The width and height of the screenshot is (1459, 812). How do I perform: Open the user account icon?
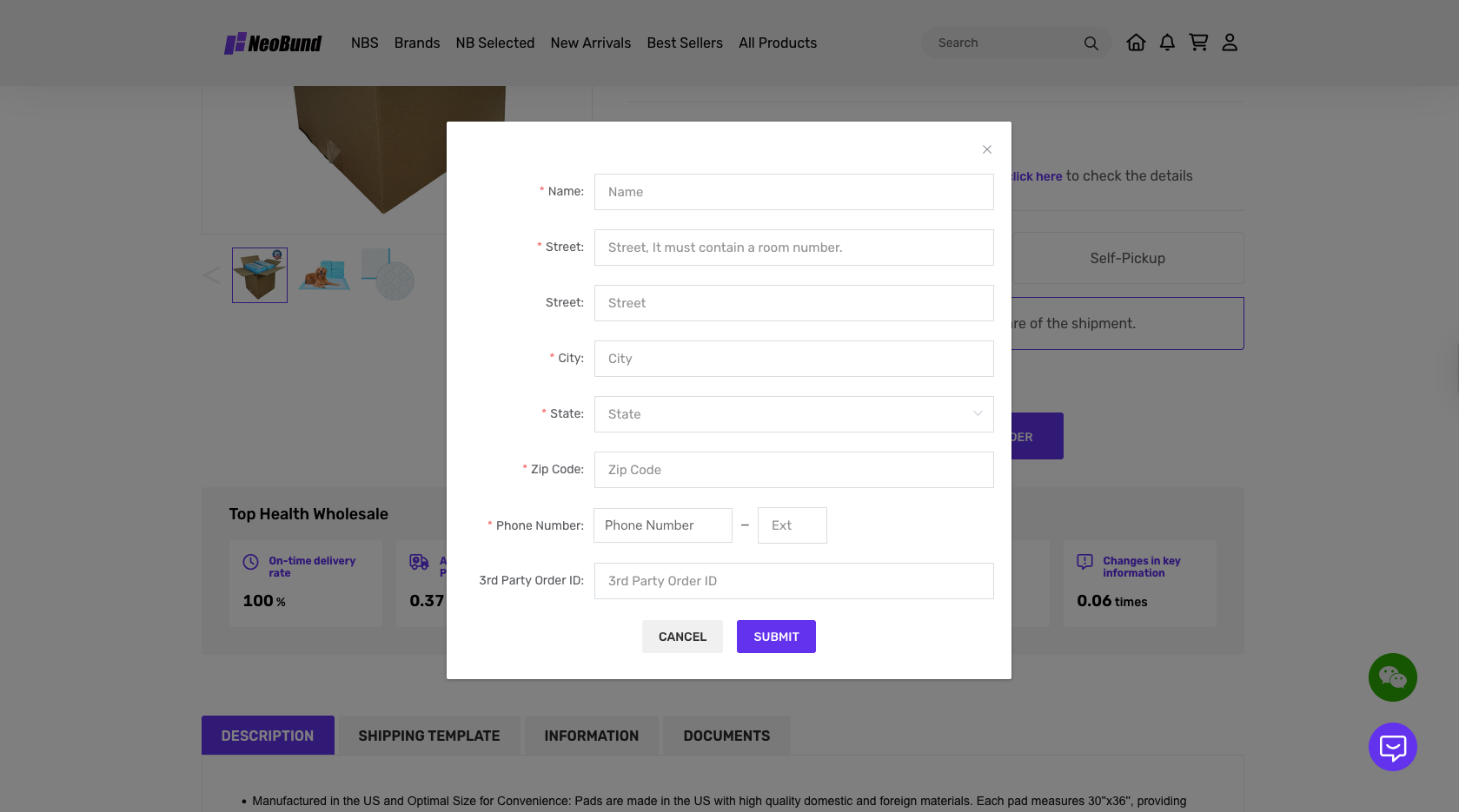click(1230, 43)
